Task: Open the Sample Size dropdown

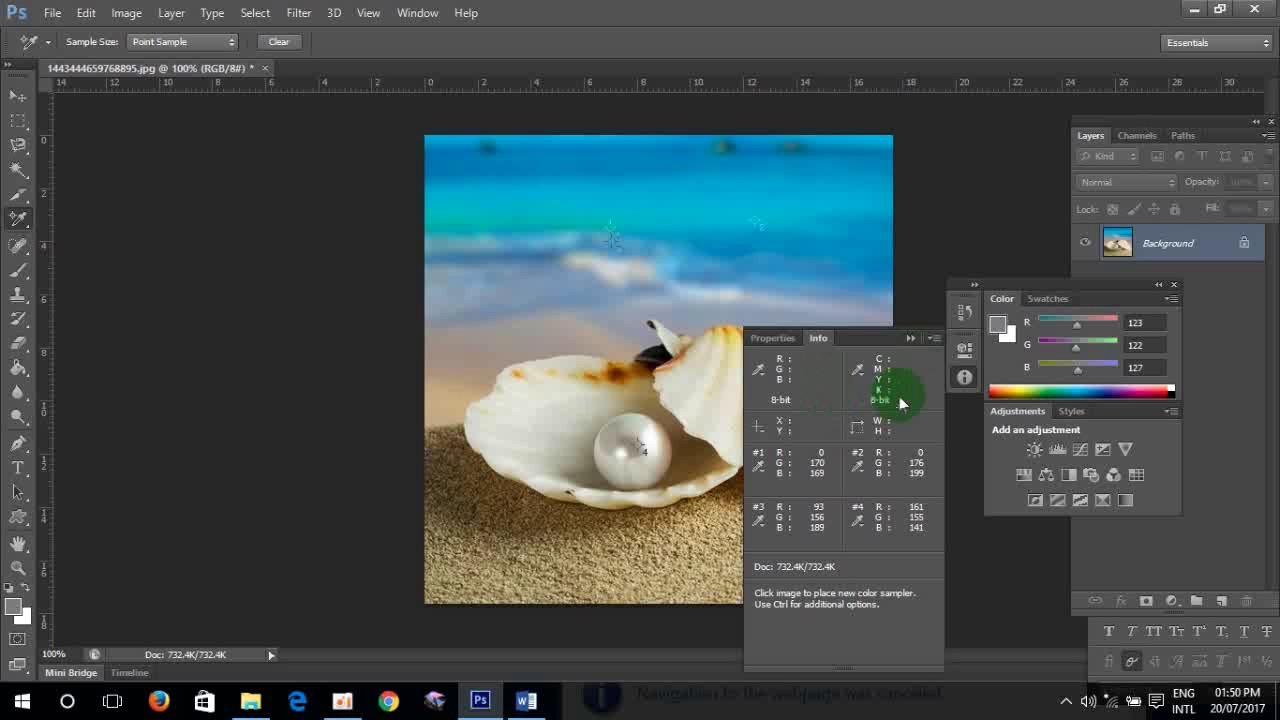Action: (182, 42)
